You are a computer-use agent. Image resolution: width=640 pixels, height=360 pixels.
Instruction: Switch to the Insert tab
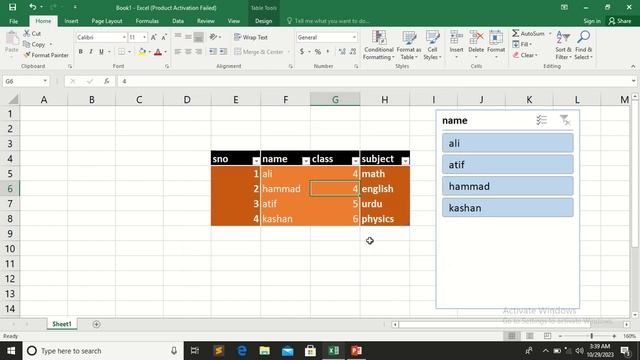pos(71,21)
